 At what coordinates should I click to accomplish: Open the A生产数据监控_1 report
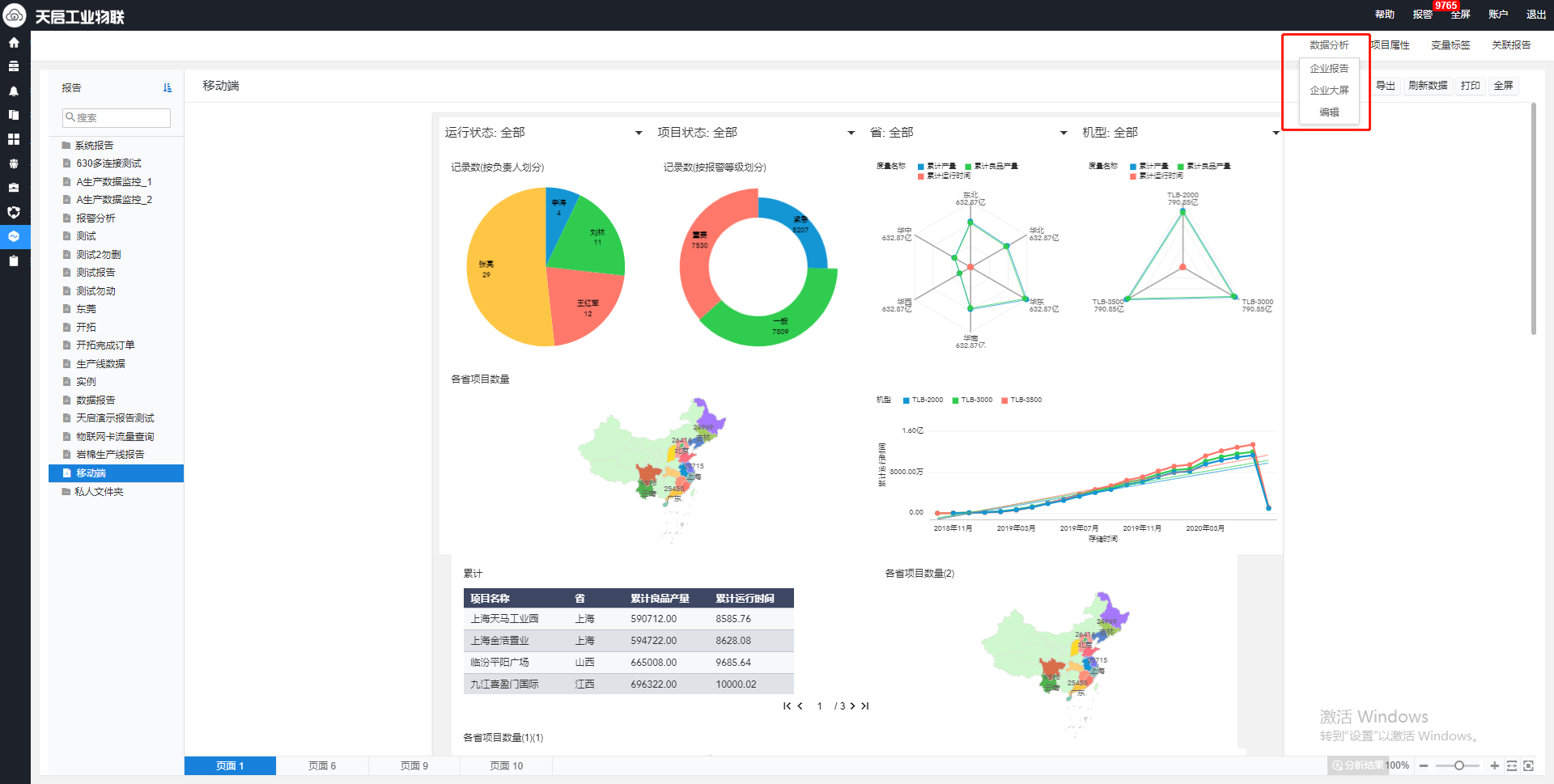coord(114,182)
